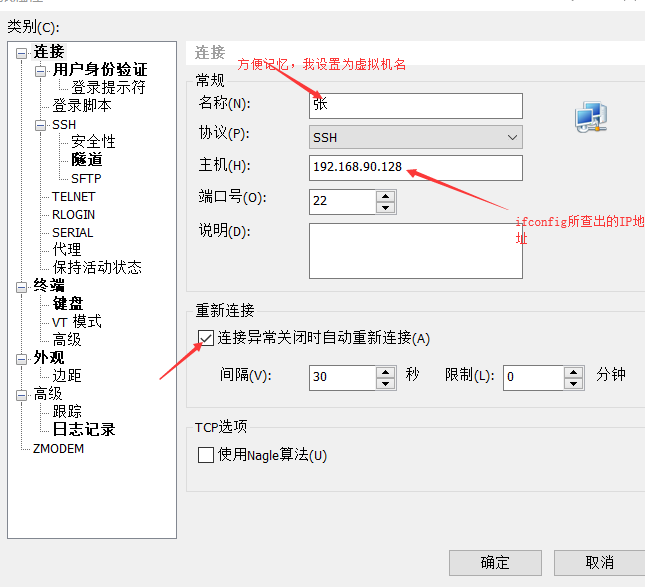
Task: Click the 端口号 field showing 22
Action: pyautogui.click(x=342, y=202)
